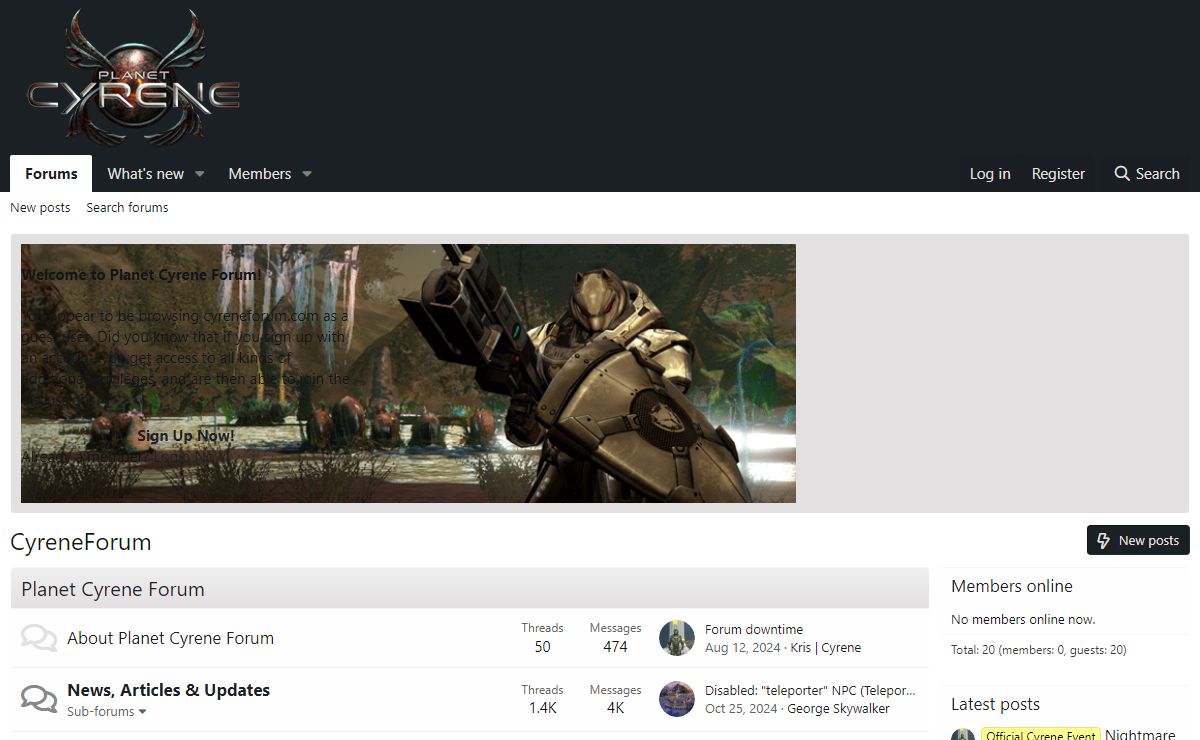The height and width of the screenshot is (740, 1200).
Task: Click the Official Cyrene Event label
Action: pyautogui.click(x=1041, y=735)
